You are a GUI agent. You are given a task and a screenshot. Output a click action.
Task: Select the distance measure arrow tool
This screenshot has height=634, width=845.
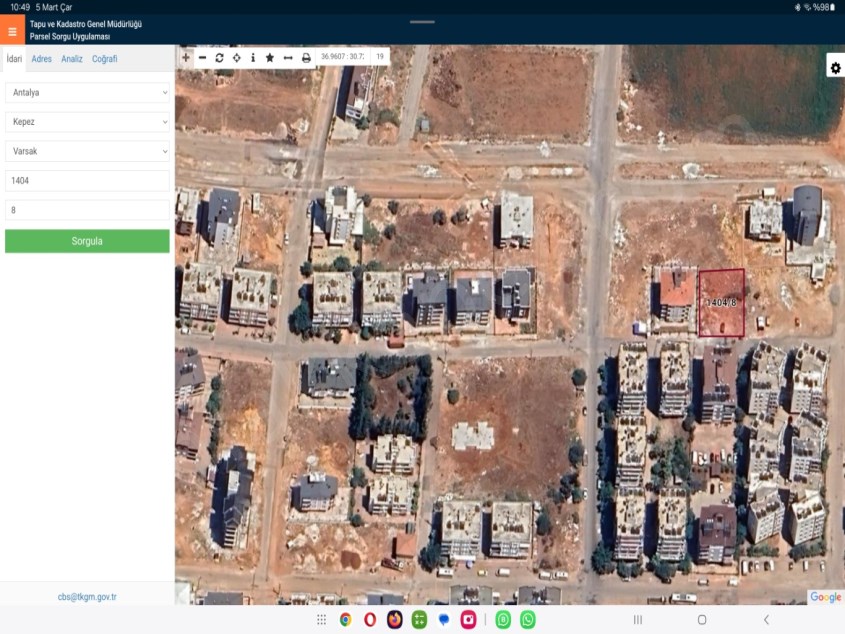tap(288, 58)
